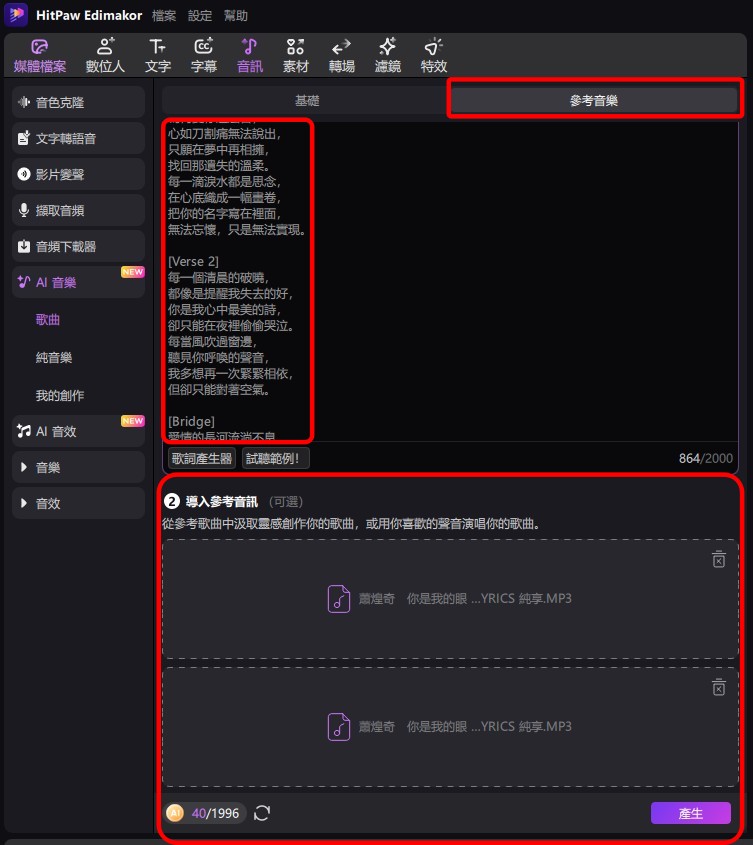Click the 40/1996 credits value
The height and width of the screenshot is (845, 753).
(215, 813)
